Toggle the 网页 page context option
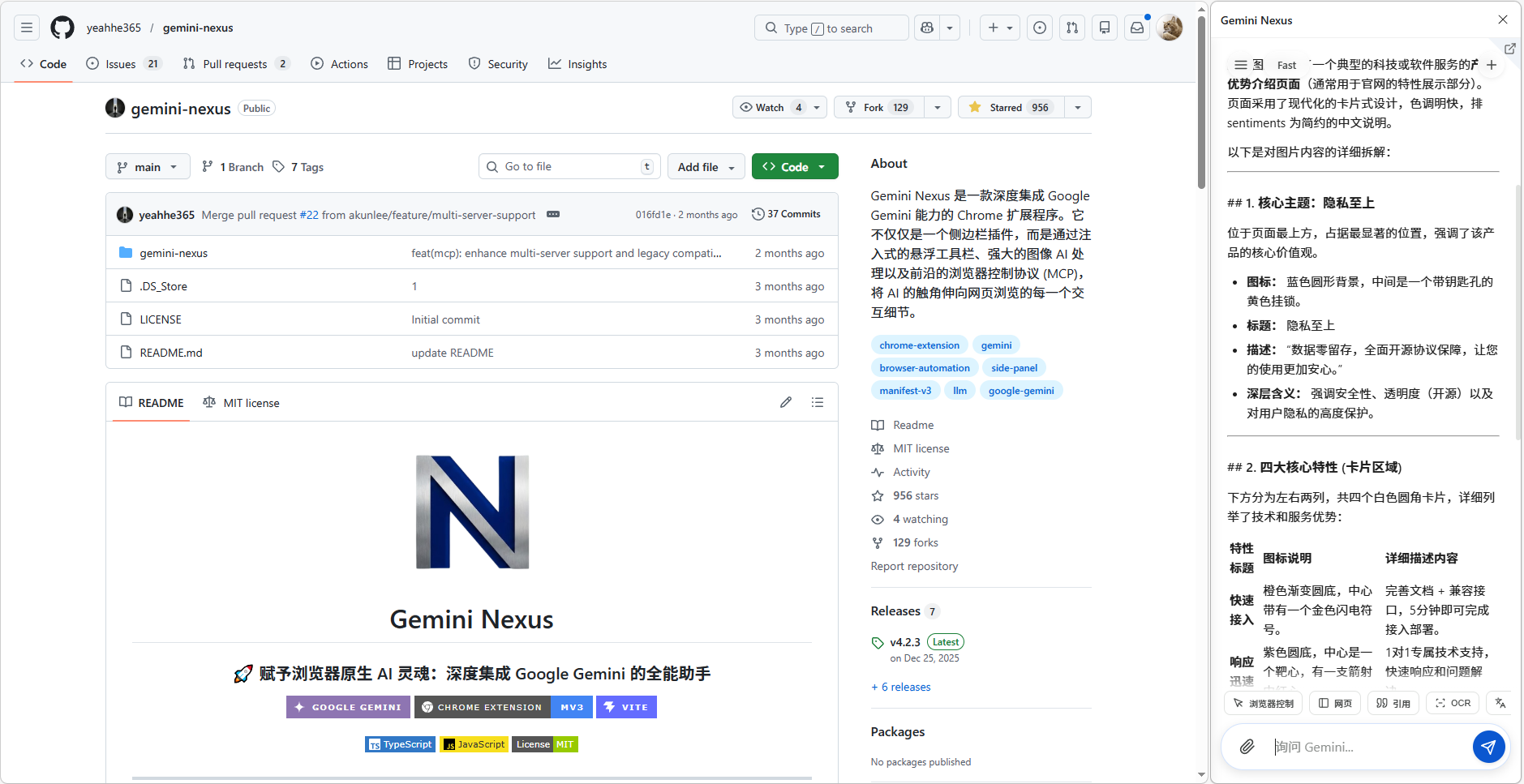This screenshot has height=784, width=1524. (x=1335, y=703)
